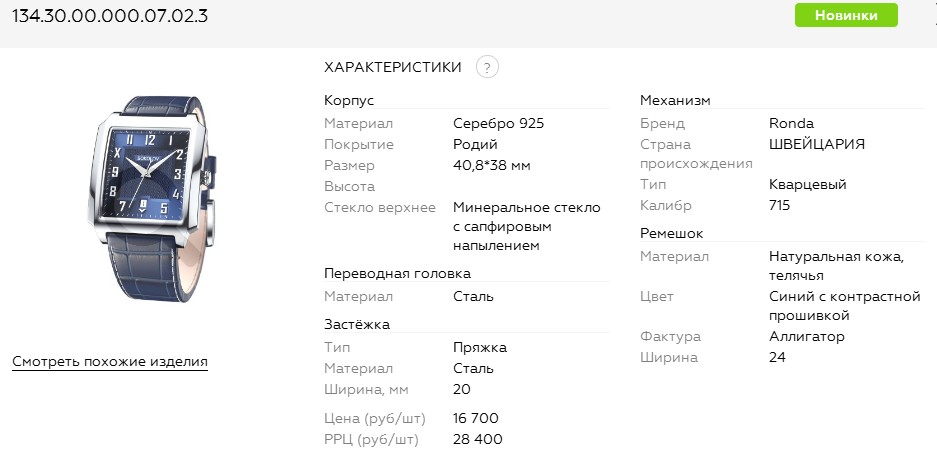937x467 pixels.
Task: Click the green Новинки badge
Action: pyautogui.click(x=846, y=15)
